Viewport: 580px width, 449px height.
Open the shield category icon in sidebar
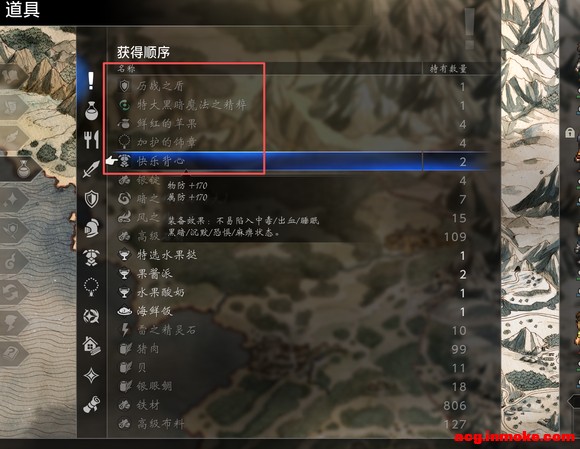pyautogui.click(x=91, y=199)
